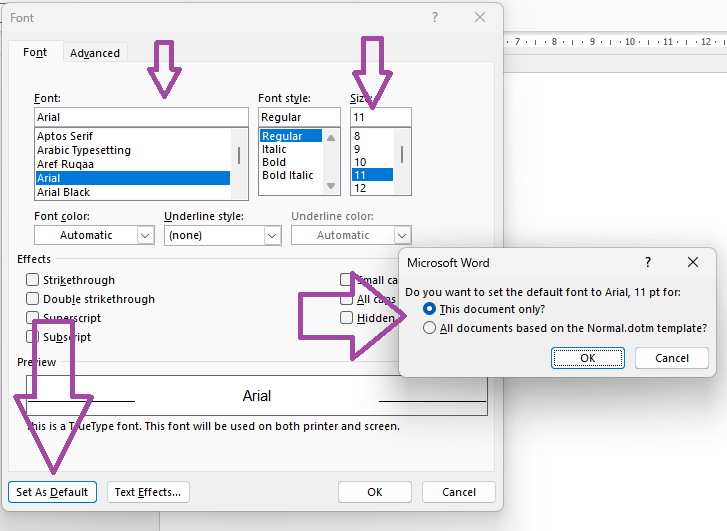Enable the All caps checkbox
The image size is (727, 531).
point(346,299)
